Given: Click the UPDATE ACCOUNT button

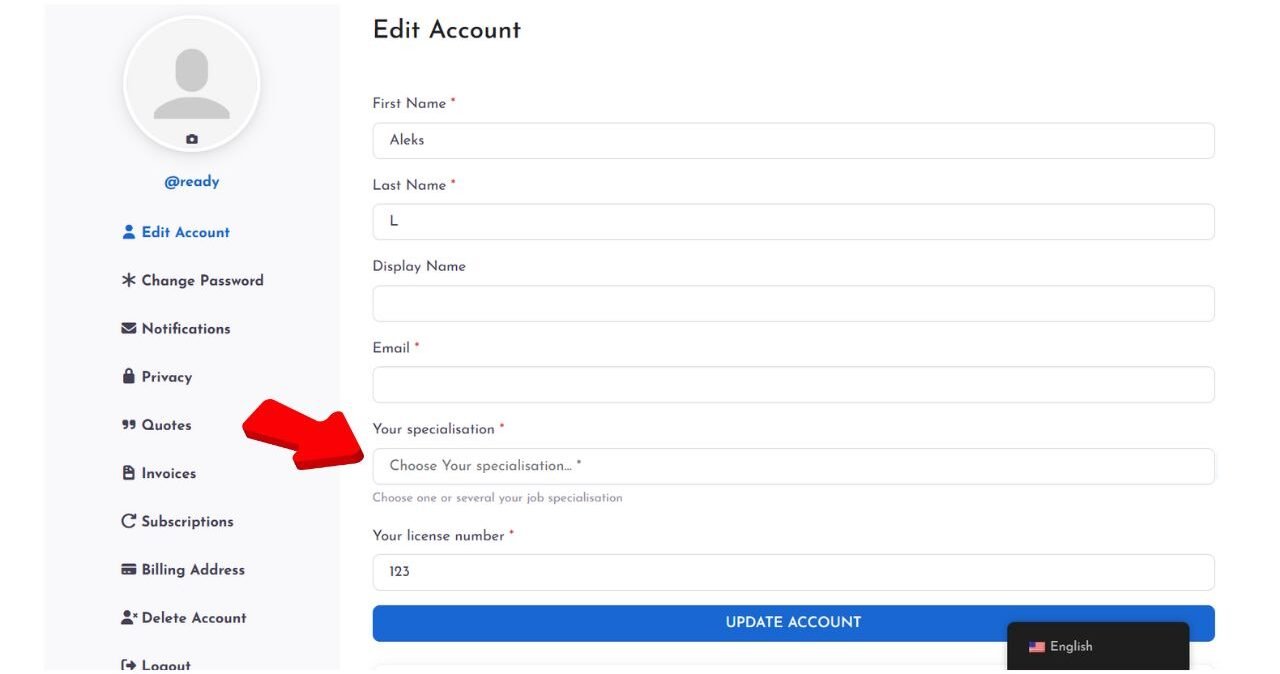Looking at the screenshot, I should click(793, 622).
